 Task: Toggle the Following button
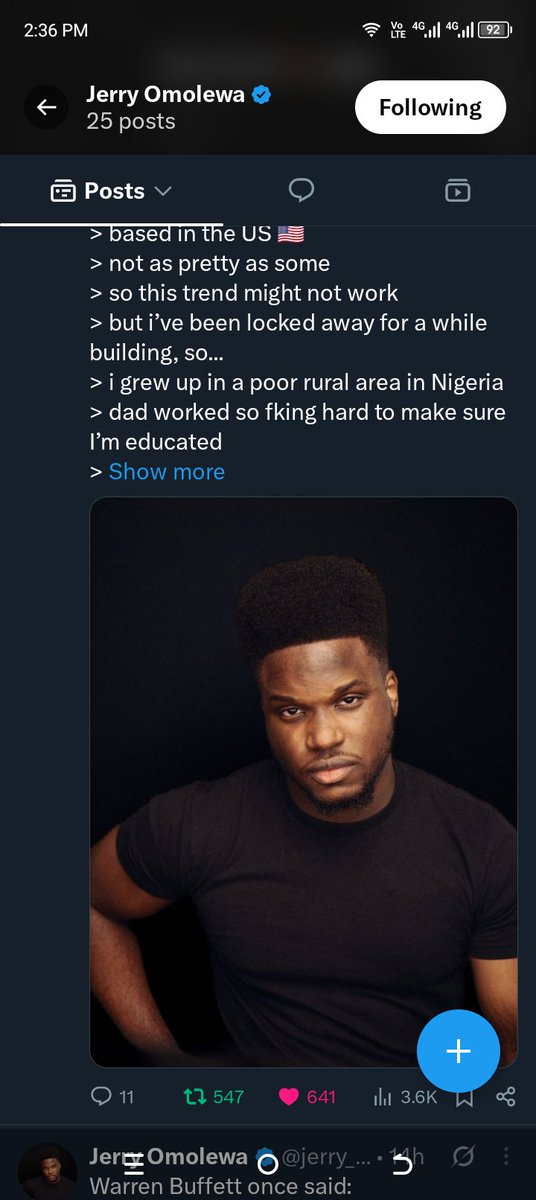click(430, 108)
